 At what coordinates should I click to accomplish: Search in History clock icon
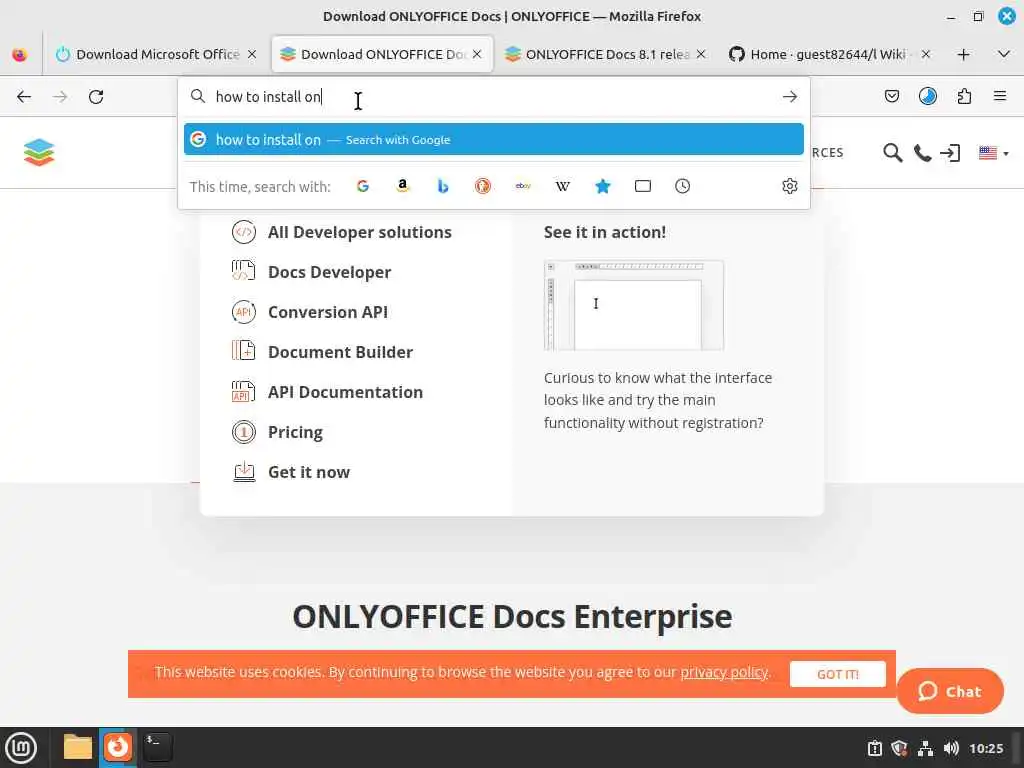coord(682,186)
